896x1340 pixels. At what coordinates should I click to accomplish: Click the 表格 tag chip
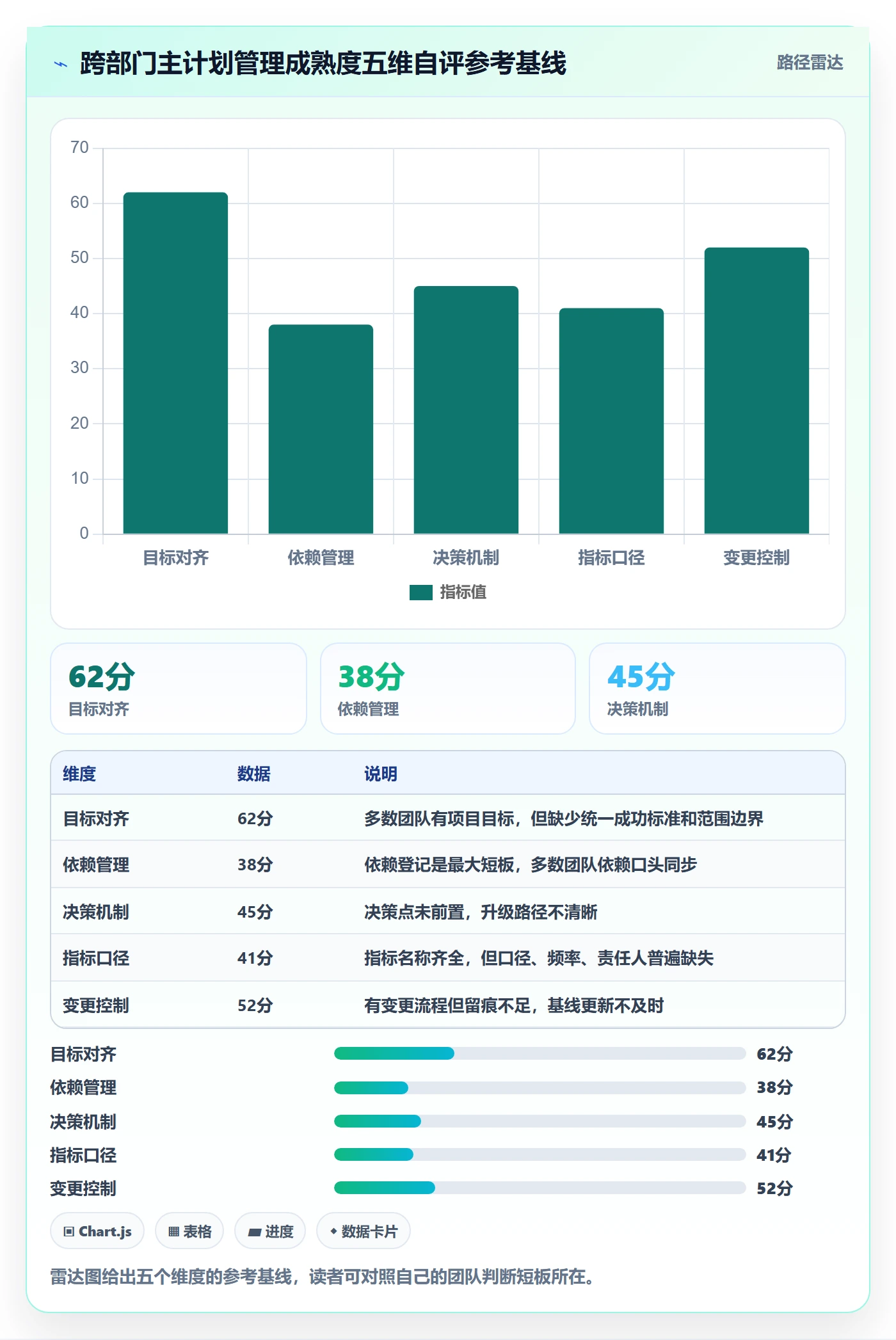pos(189,1231)
